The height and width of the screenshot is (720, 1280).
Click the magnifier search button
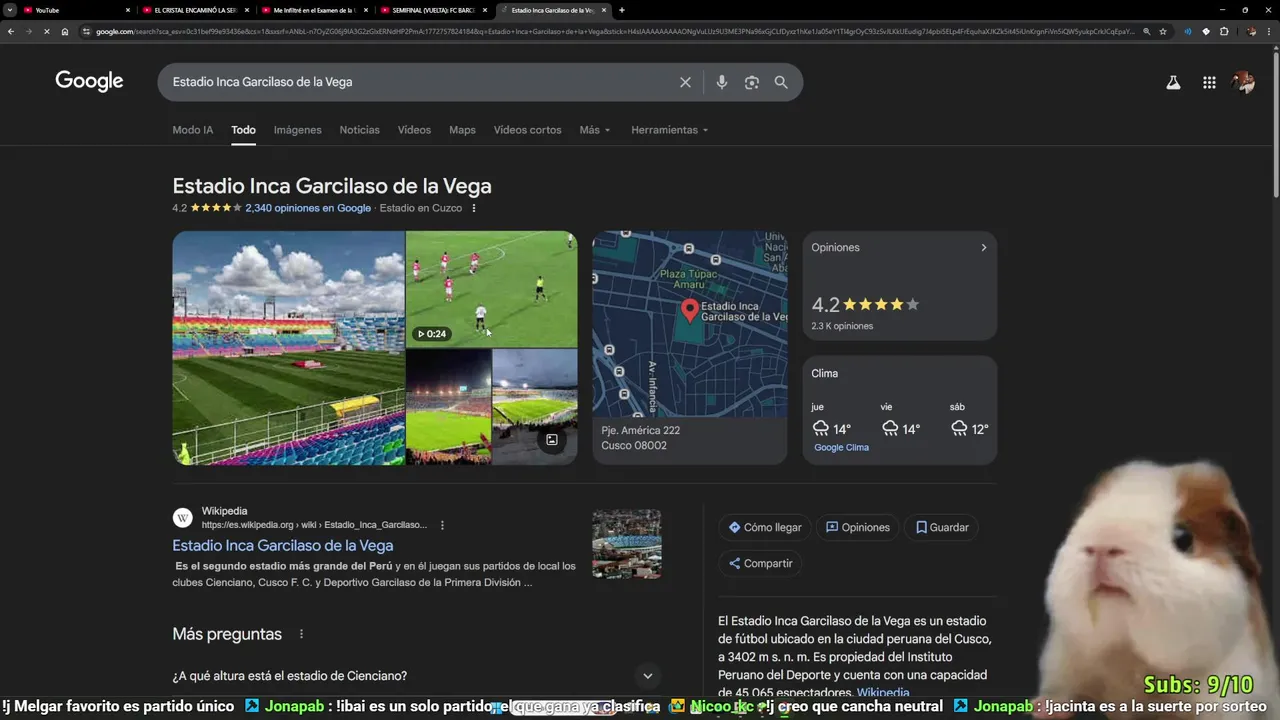[781, 82]
